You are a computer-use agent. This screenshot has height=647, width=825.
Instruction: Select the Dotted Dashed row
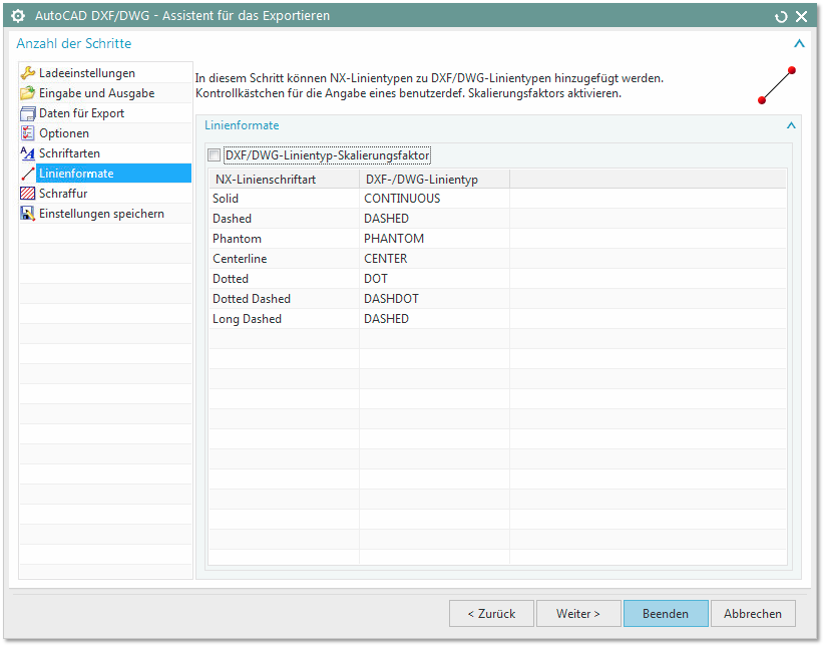pos(251,298)
